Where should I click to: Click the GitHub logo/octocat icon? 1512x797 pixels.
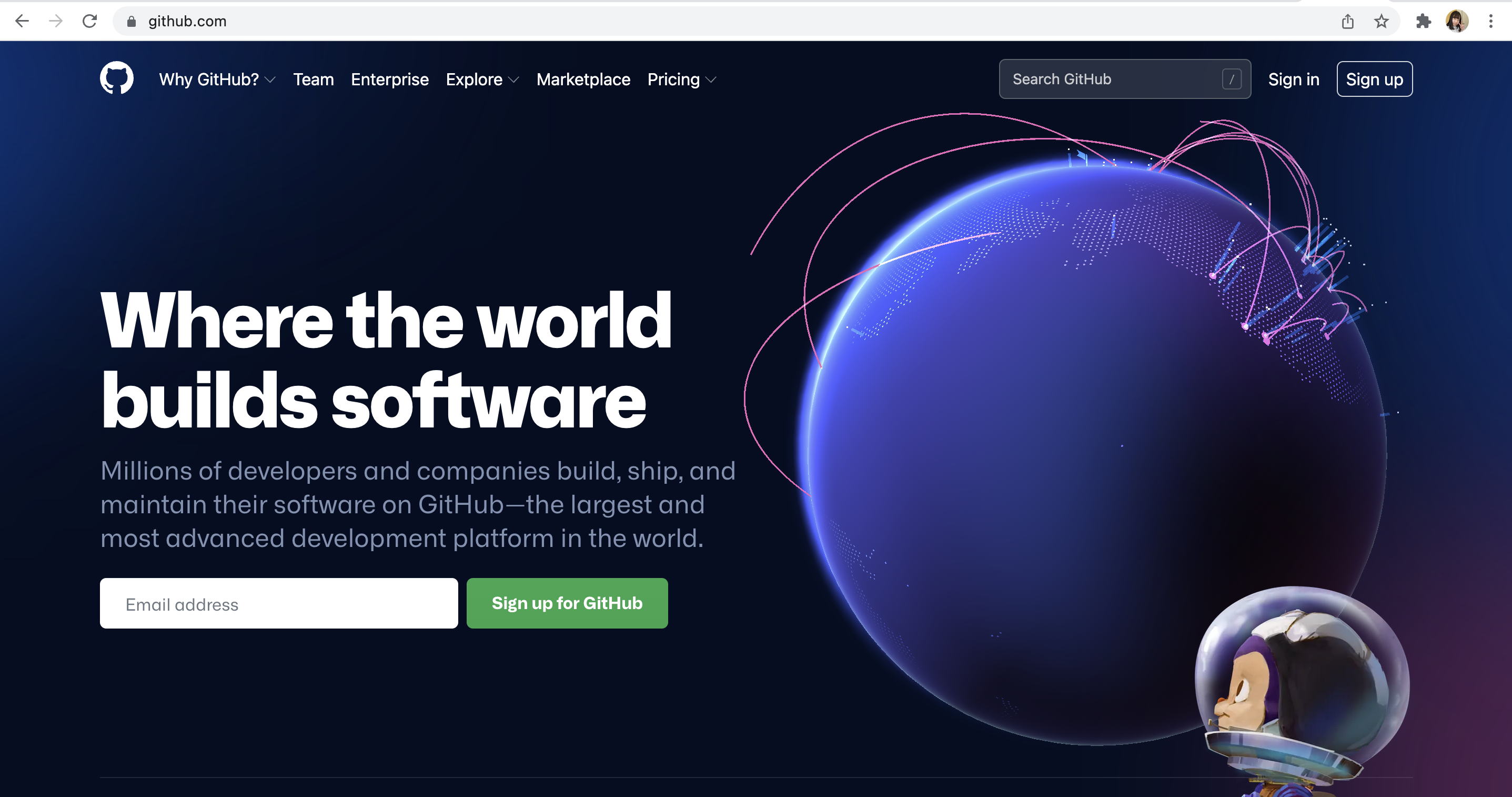coord(117,79)
